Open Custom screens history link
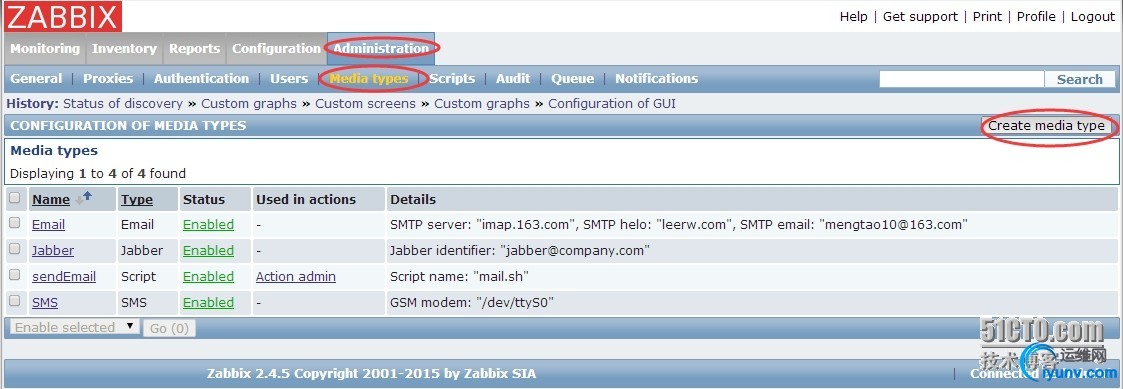The width and height of the screenshot is (1123, 389). [365, 104]
